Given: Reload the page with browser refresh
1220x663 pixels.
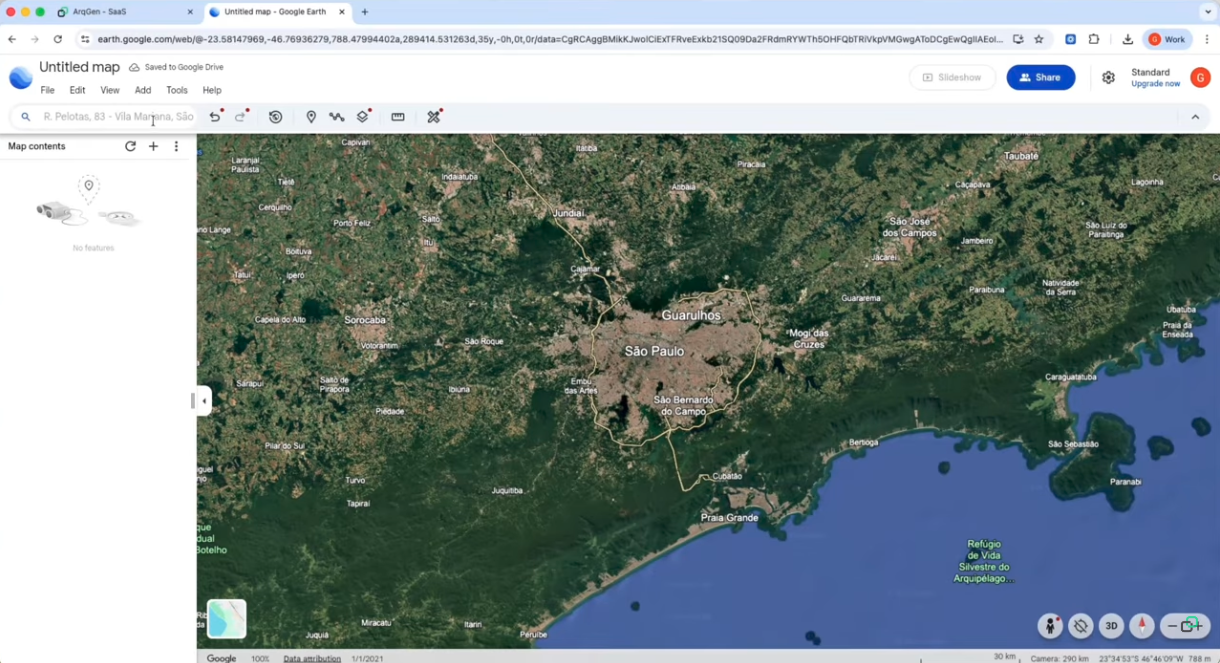Looking at the screenshot, I should coord(58,39).
